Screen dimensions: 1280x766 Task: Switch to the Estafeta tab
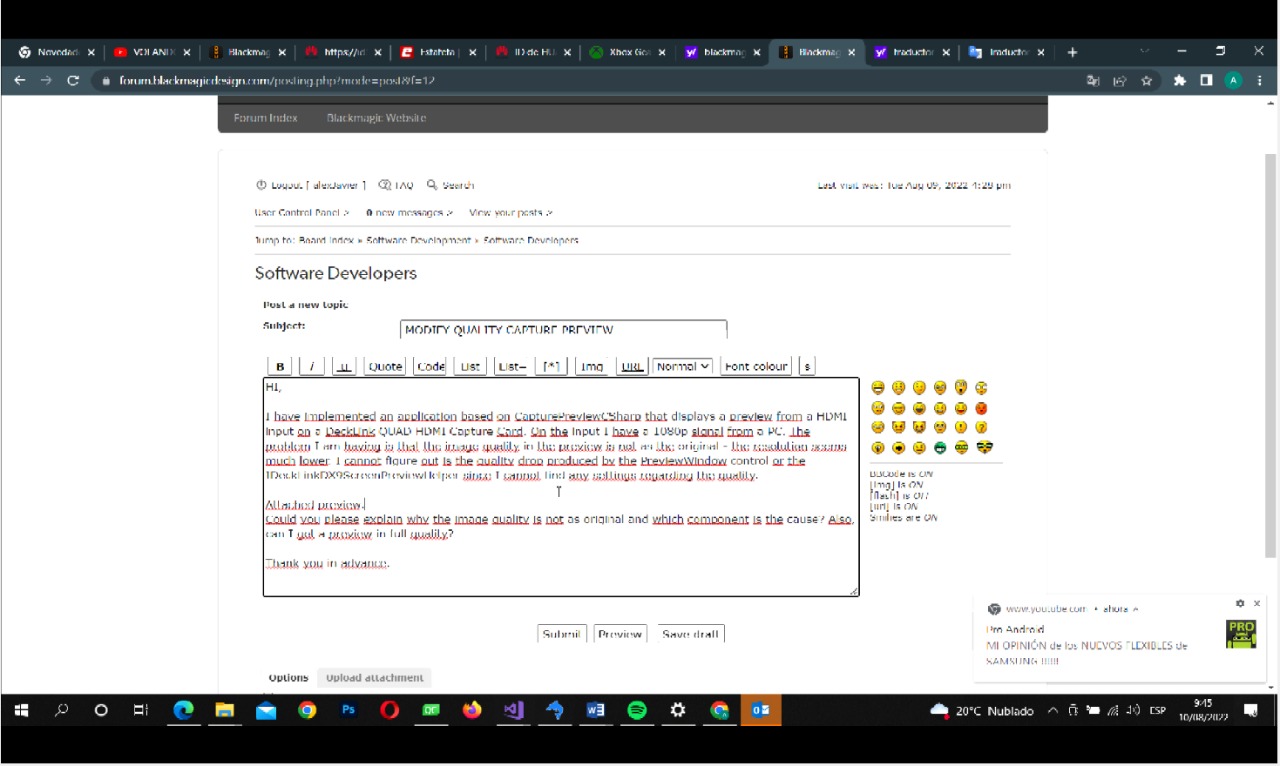coord(438,53)
